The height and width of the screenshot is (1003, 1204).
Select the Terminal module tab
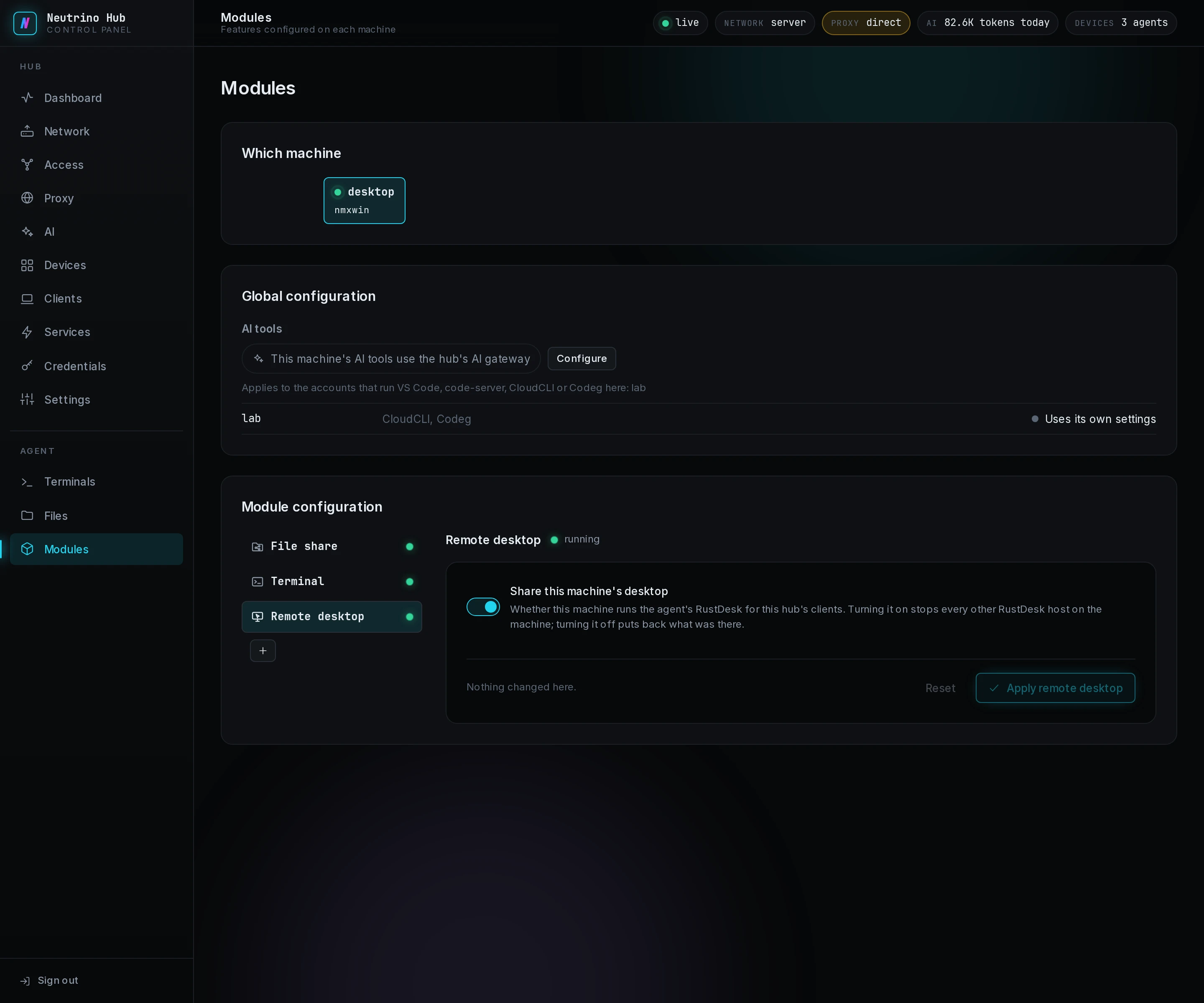(x=332, y=582)
